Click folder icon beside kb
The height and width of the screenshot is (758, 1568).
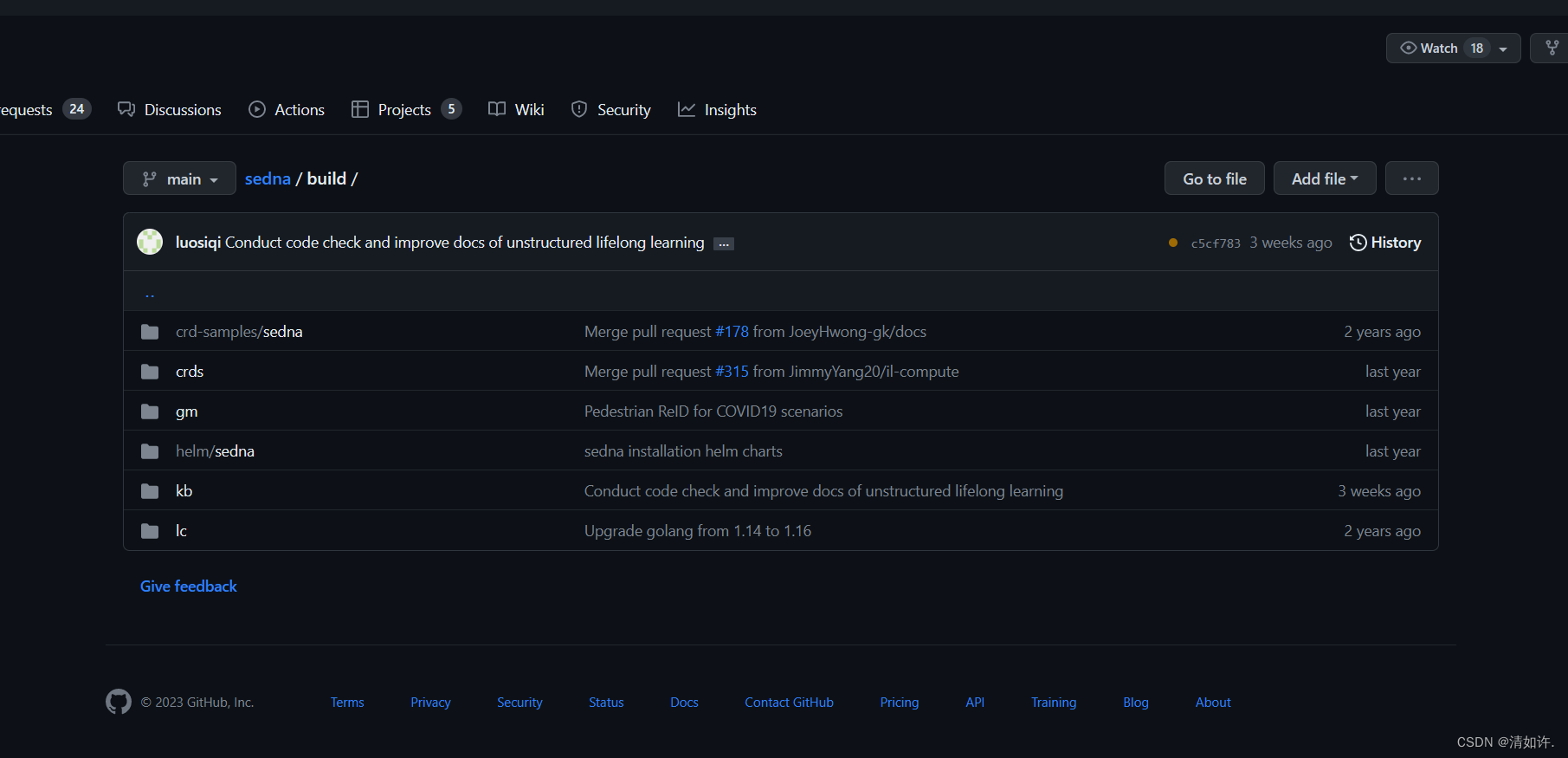[x=150, y=491]
